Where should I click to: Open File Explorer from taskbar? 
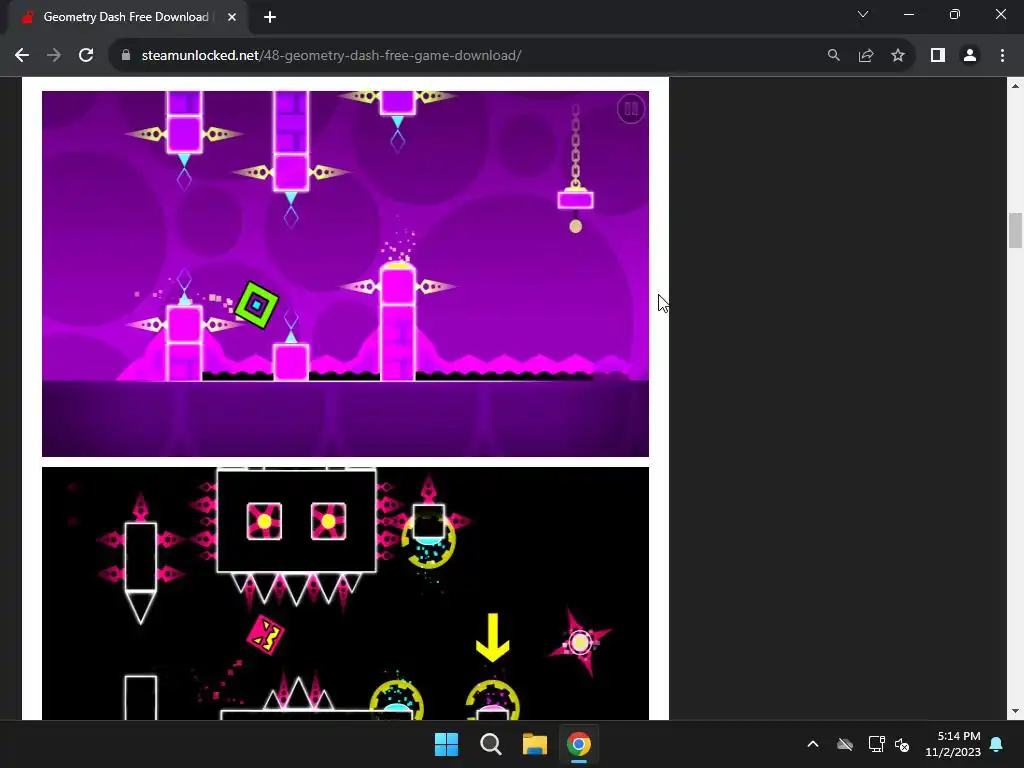(x=535, y=744)
